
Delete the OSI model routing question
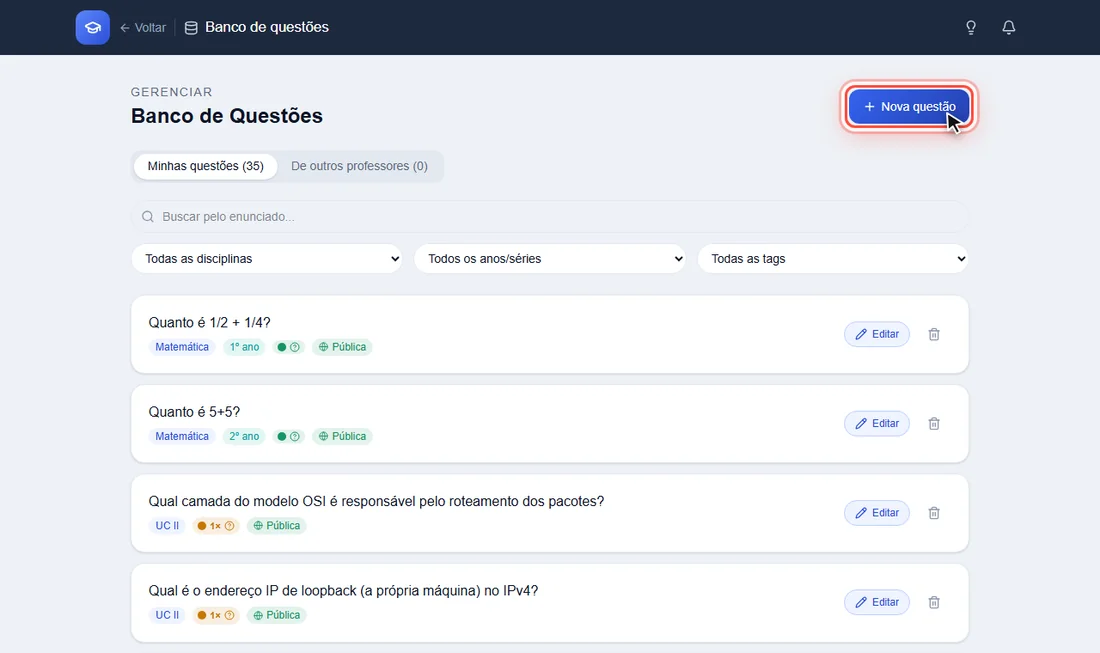934,513
